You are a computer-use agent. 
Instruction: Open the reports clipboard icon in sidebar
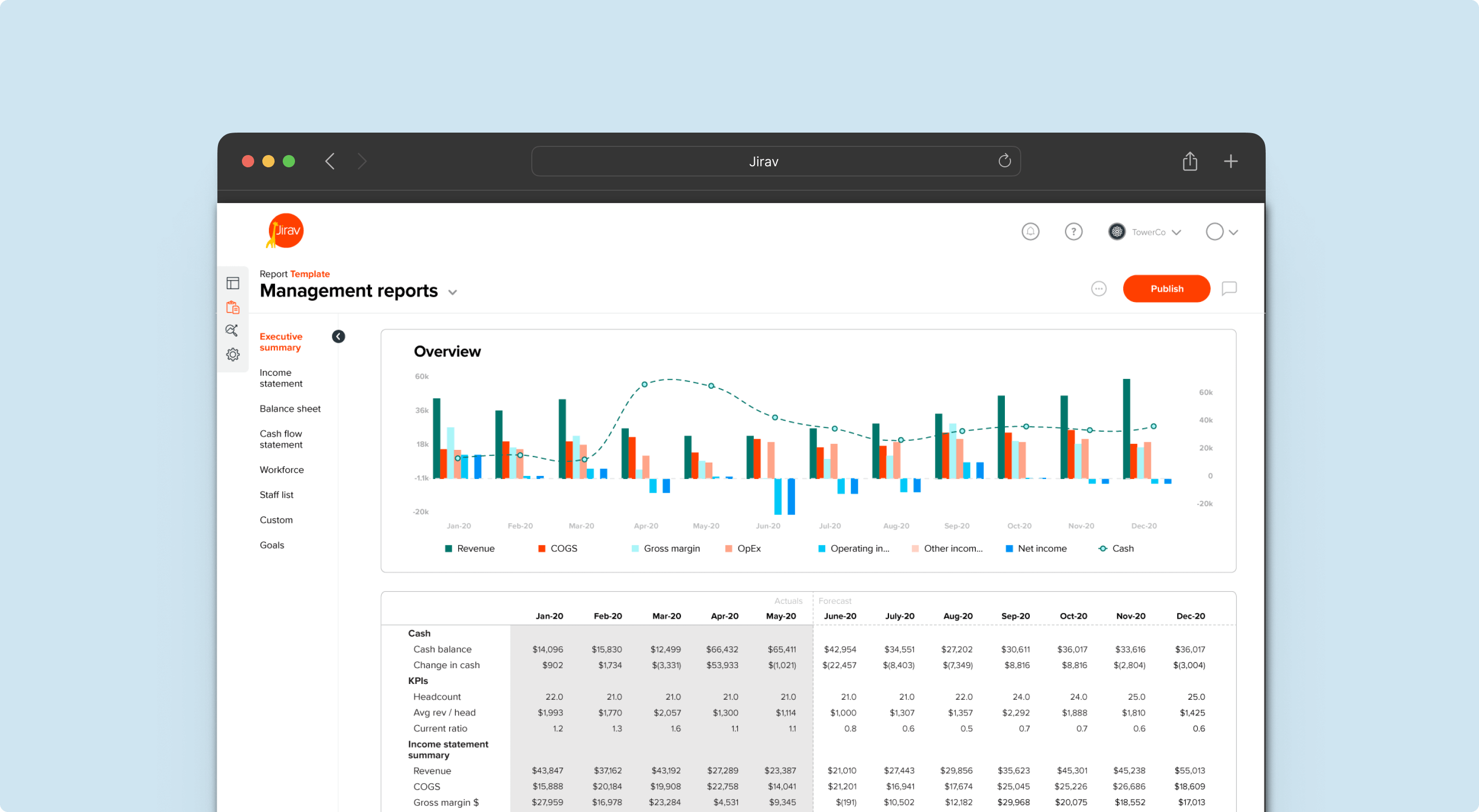233,308
